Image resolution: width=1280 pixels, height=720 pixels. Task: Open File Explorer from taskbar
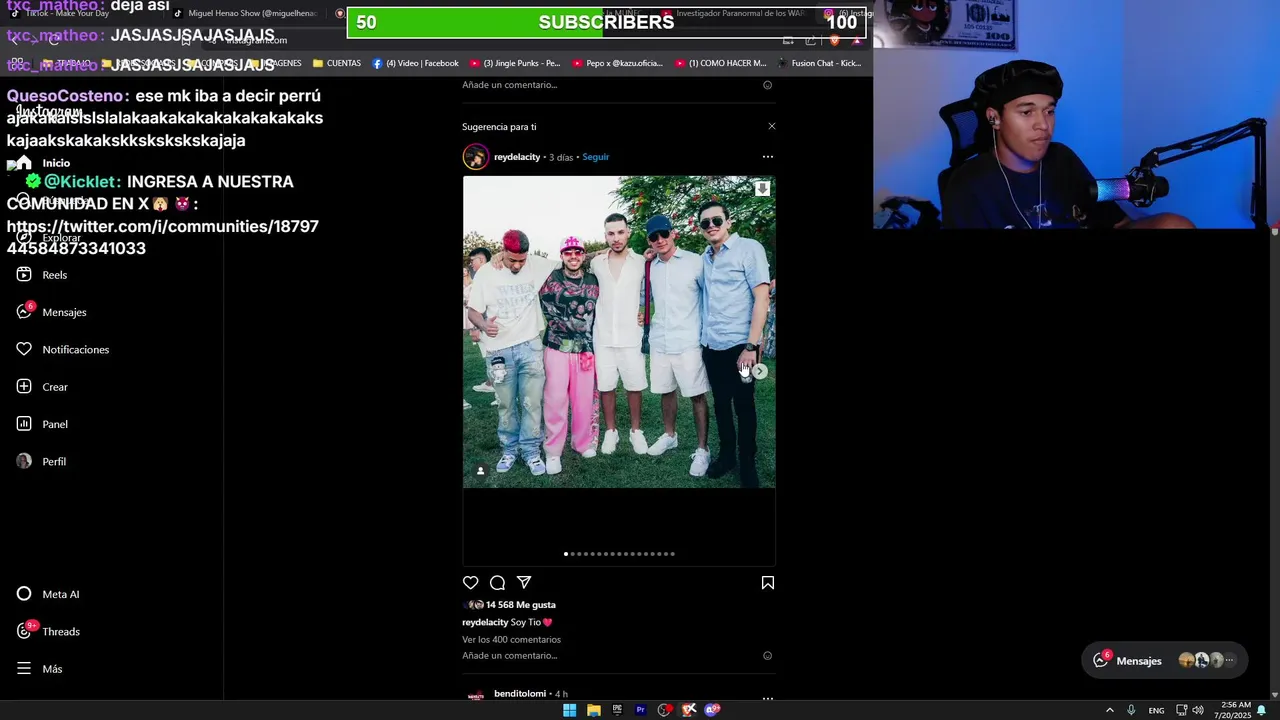pyautogui.click(x=594, y=710)
